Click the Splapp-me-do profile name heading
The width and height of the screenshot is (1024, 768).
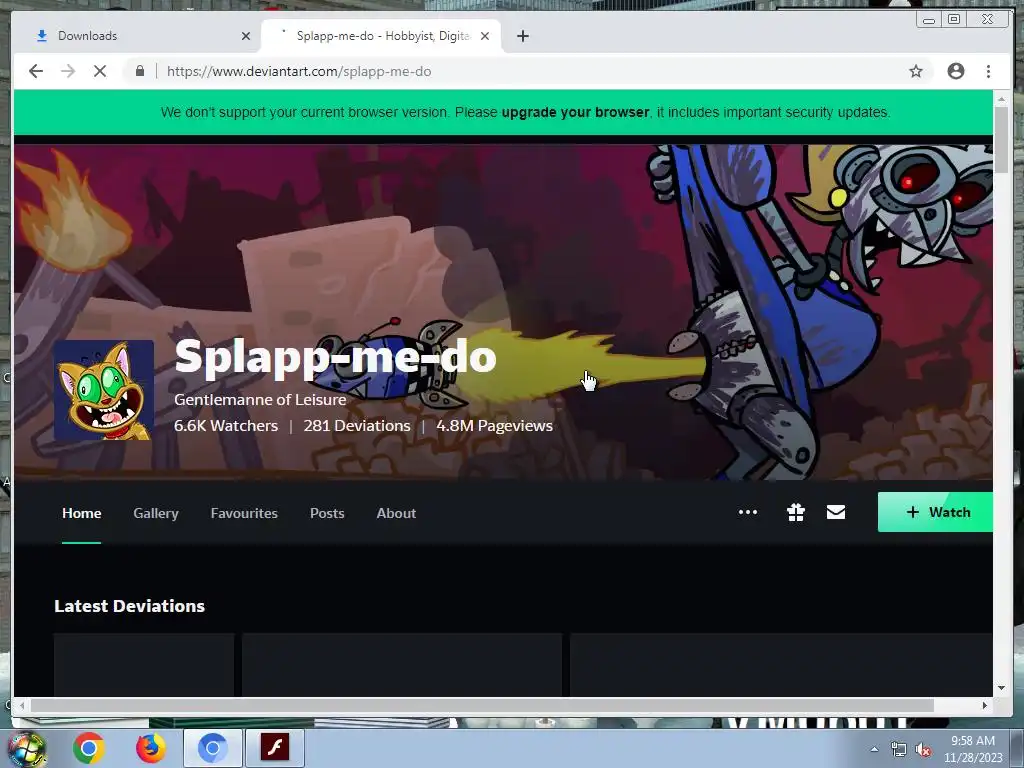335,356
